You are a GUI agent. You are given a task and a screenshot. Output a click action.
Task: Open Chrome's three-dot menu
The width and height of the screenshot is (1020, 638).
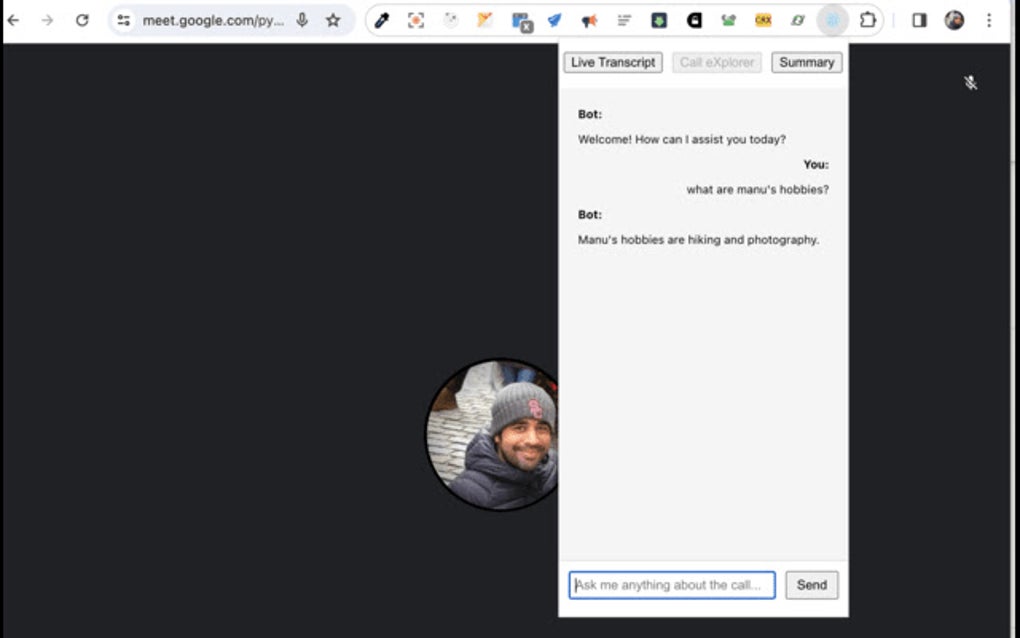(x=989, y=20)
